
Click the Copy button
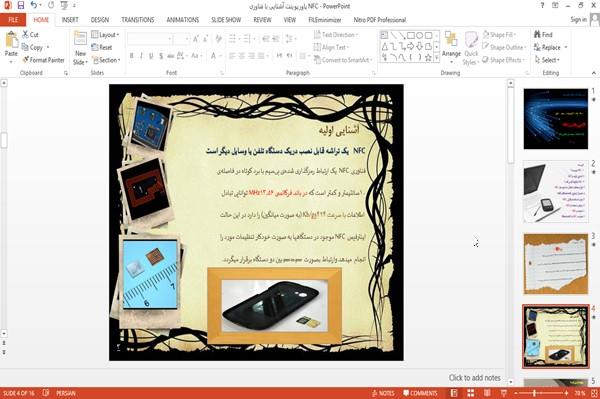click(x=32, y=47)
